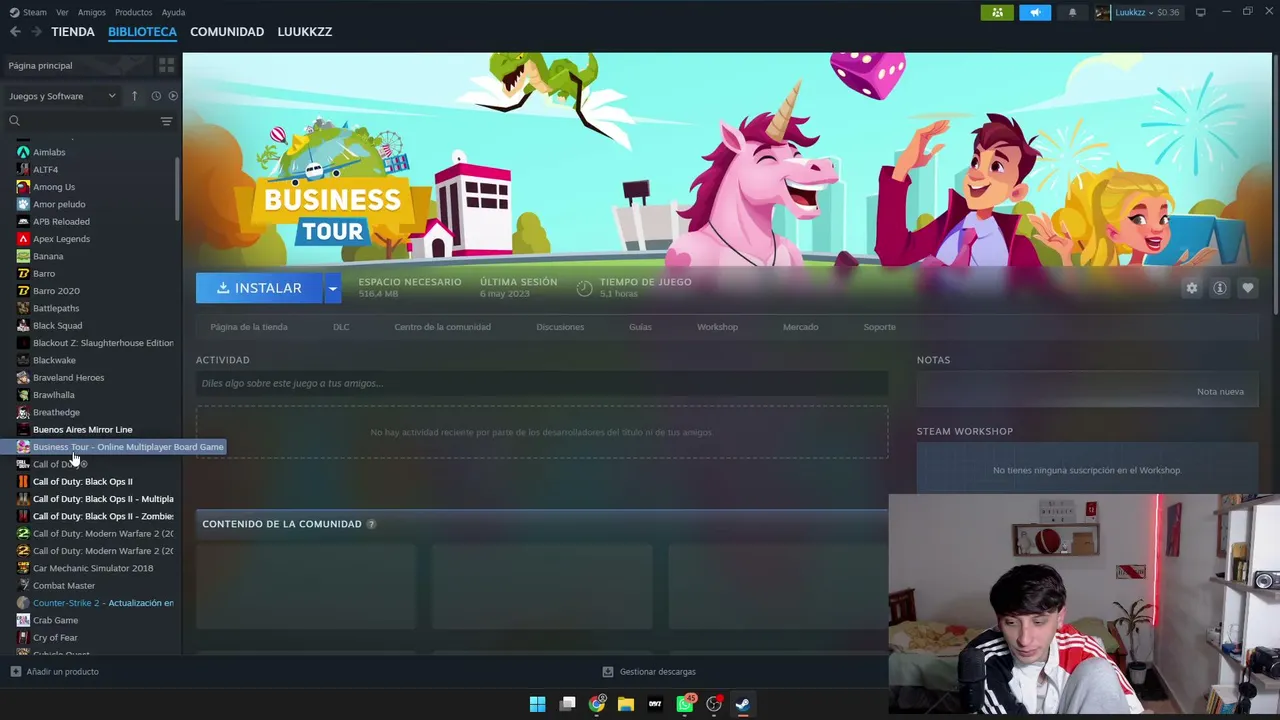Viewport: 1280px width, 720px height.
Task: Open the Discusiones tab
Action: pos(560,327)
